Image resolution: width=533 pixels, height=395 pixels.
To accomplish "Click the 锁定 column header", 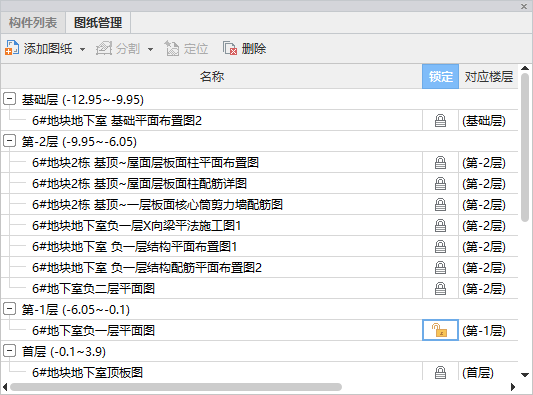I will tap(441, 76).
